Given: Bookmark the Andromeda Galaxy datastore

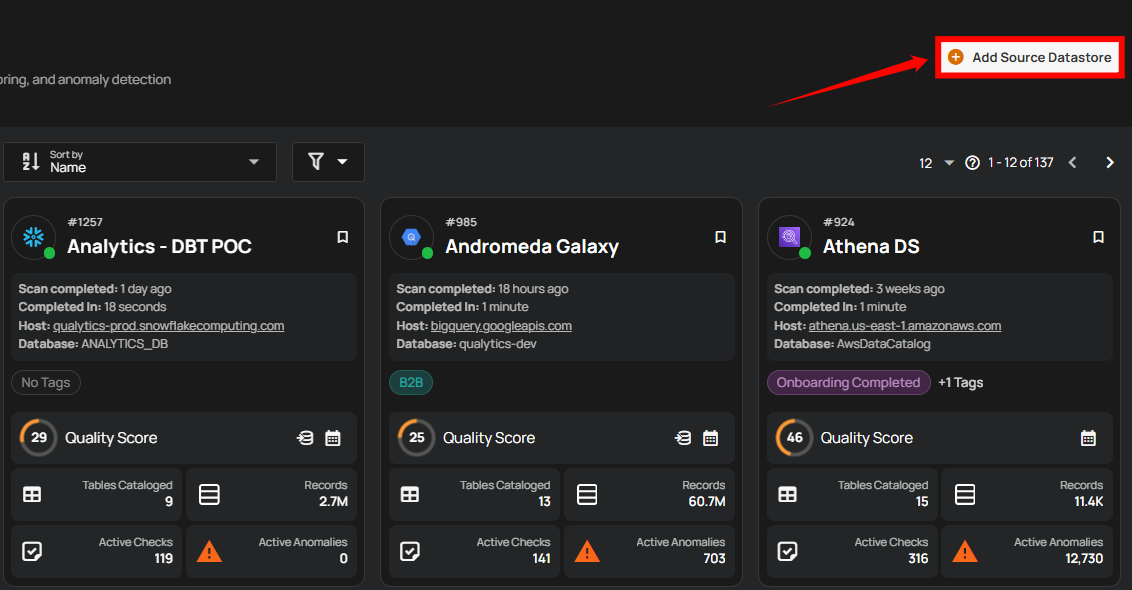Looking at the screenshot, I should point(720,237).
